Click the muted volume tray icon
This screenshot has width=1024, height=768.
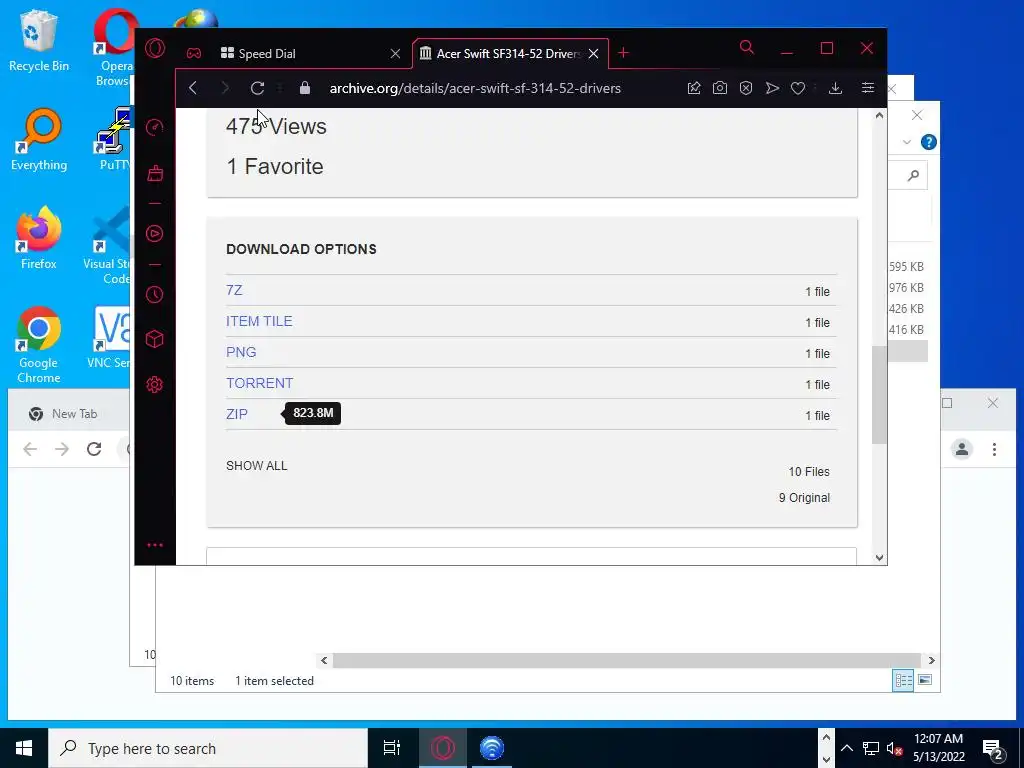pos(895,748)
